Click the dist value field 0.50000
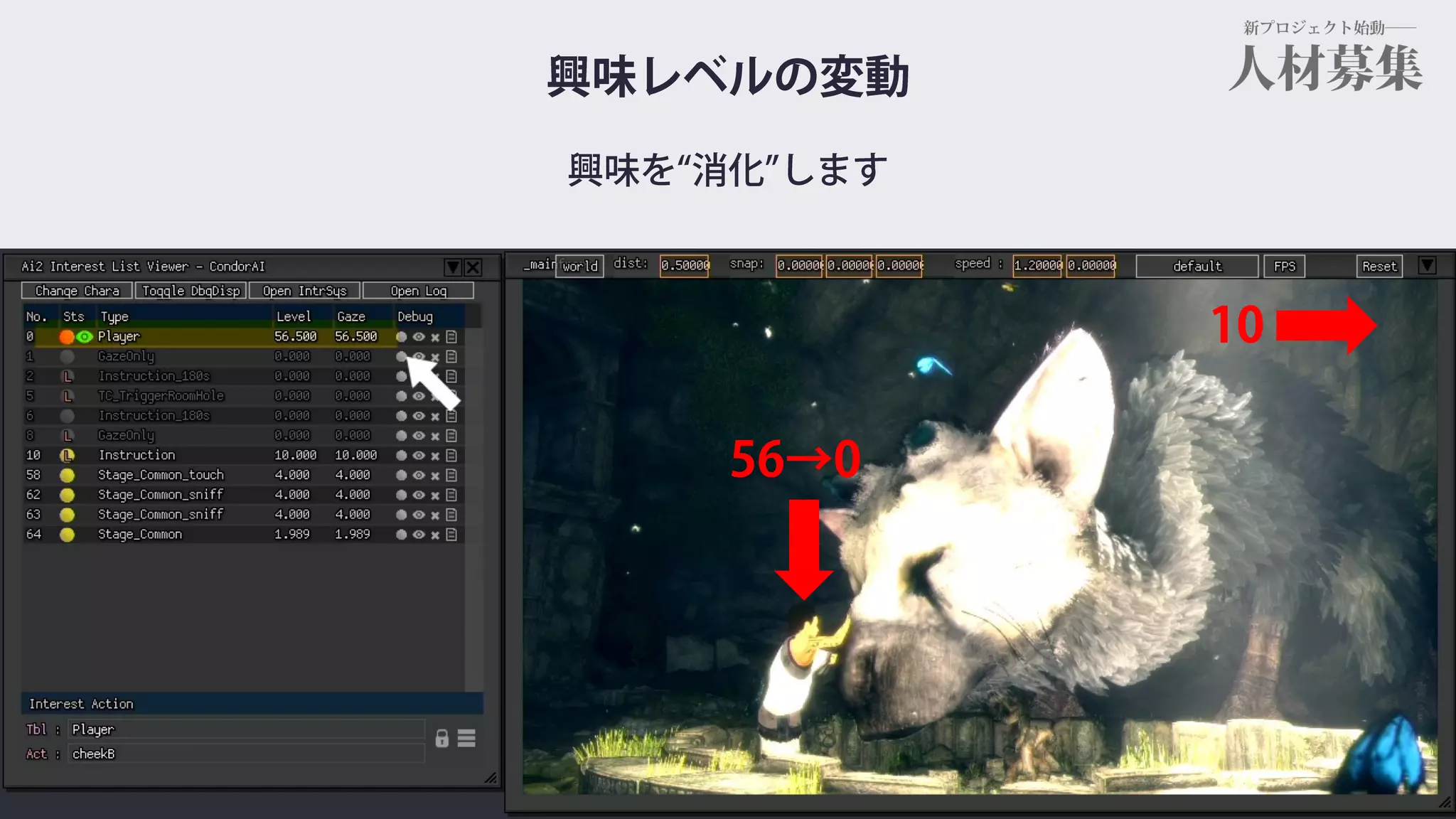This screenshot has height=819, width=1456. tap(684, 266)
